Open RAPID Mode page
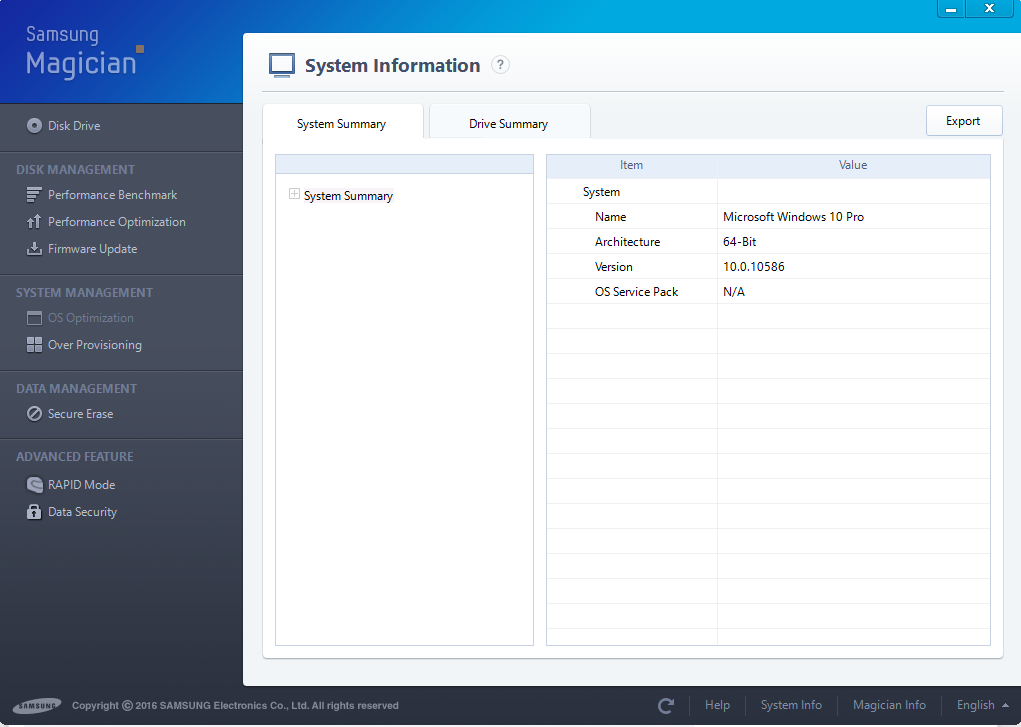1021x727 pixels. click(x=81, y=485)
